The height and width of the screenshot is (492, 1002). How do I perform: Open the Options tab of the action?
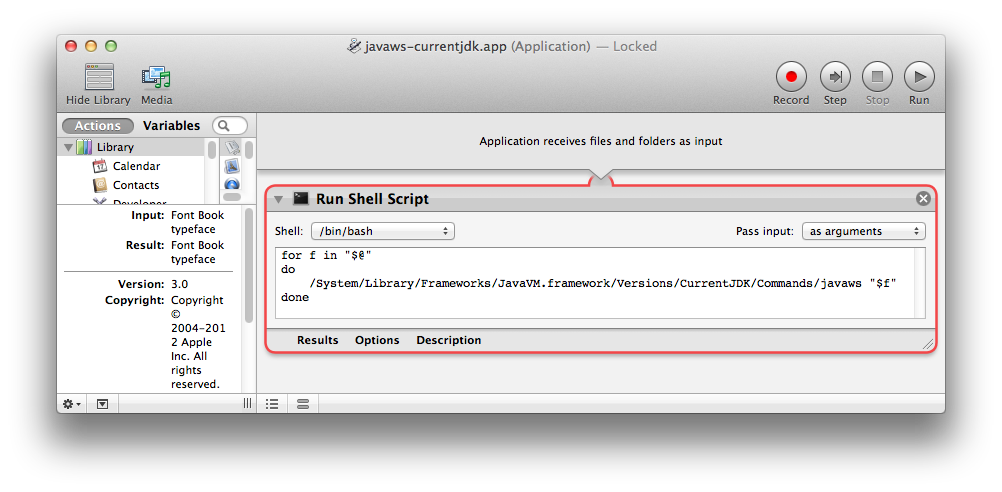click(x=377, y=341)
